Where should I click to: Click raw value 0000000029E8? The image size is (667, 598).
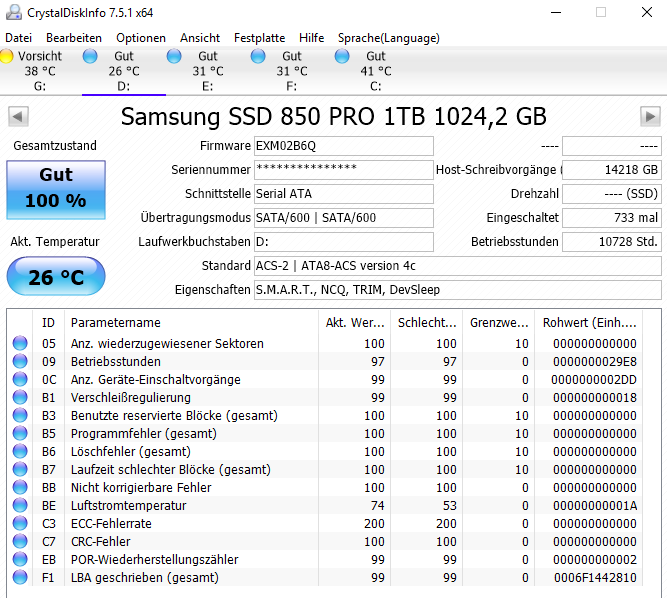tap(595, 362)
